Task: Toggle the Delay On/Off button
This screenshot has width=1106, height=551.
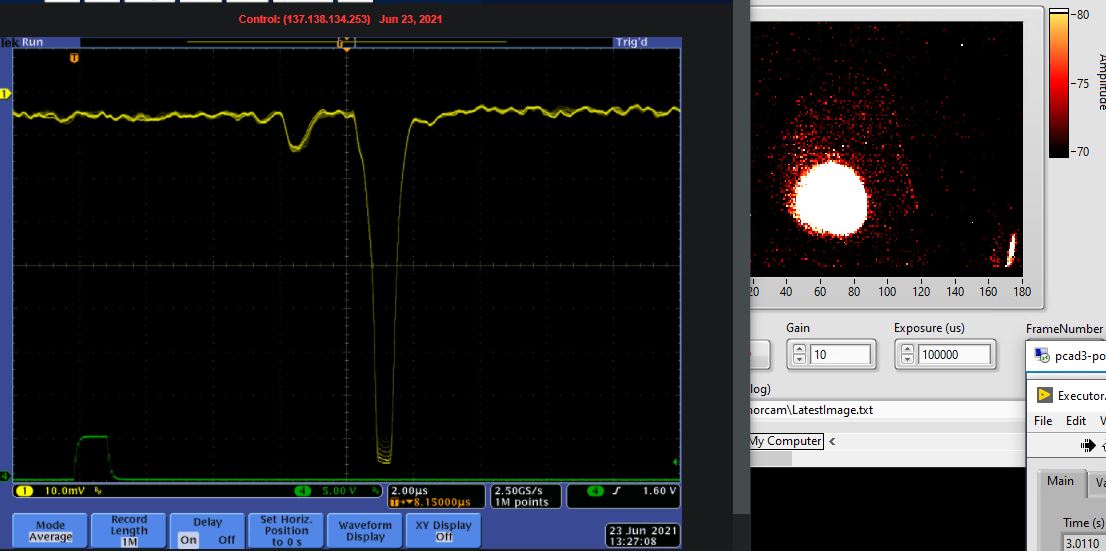Action: click(208, 530)
